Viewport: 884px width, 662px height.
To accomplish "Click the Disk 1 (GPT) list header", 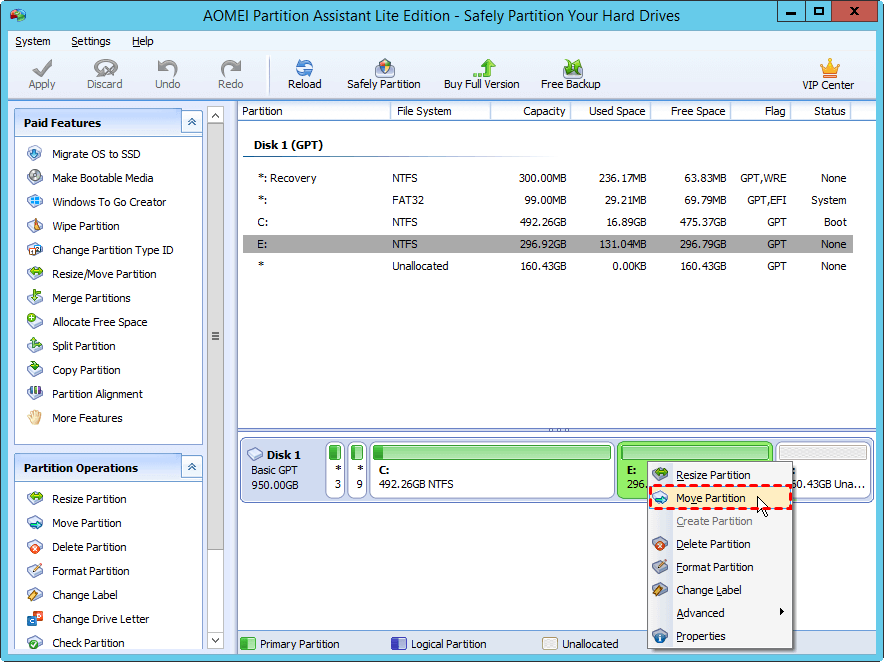I will click(x=288, y=145).
